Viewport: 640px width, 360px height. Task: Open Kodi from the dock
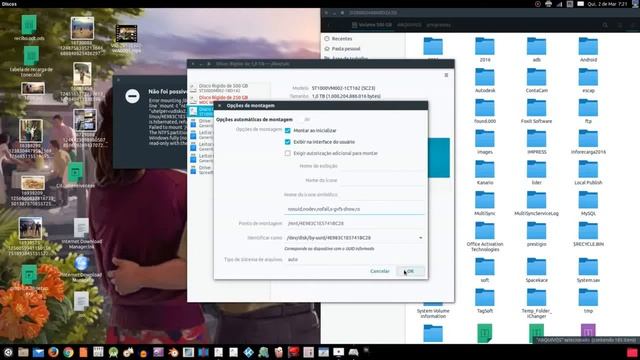(x=248, y=352)
